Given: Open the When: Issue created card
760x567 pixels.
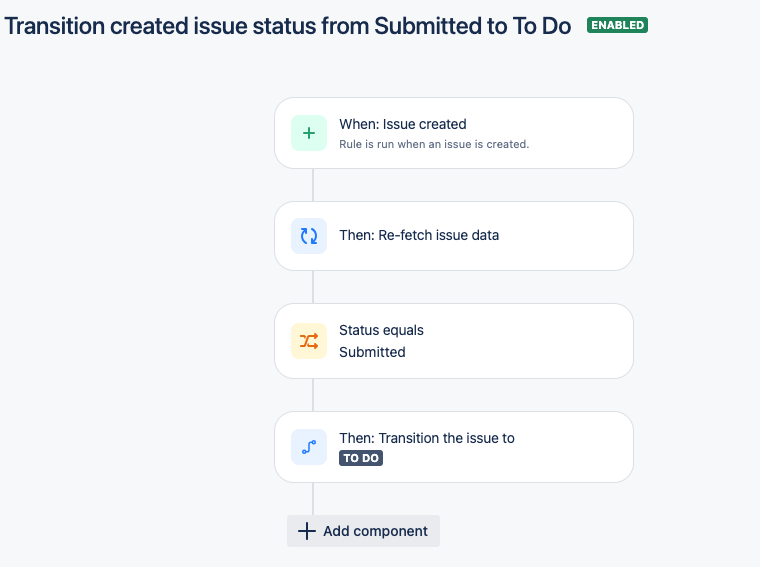Looking at the screenshot, I should pyautogui.click(x=454, y=133).
